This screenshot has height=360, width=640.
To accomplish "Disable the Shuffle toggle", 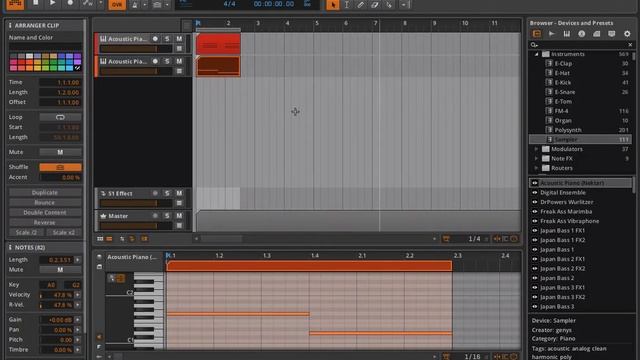I will (x=60, y=167).
